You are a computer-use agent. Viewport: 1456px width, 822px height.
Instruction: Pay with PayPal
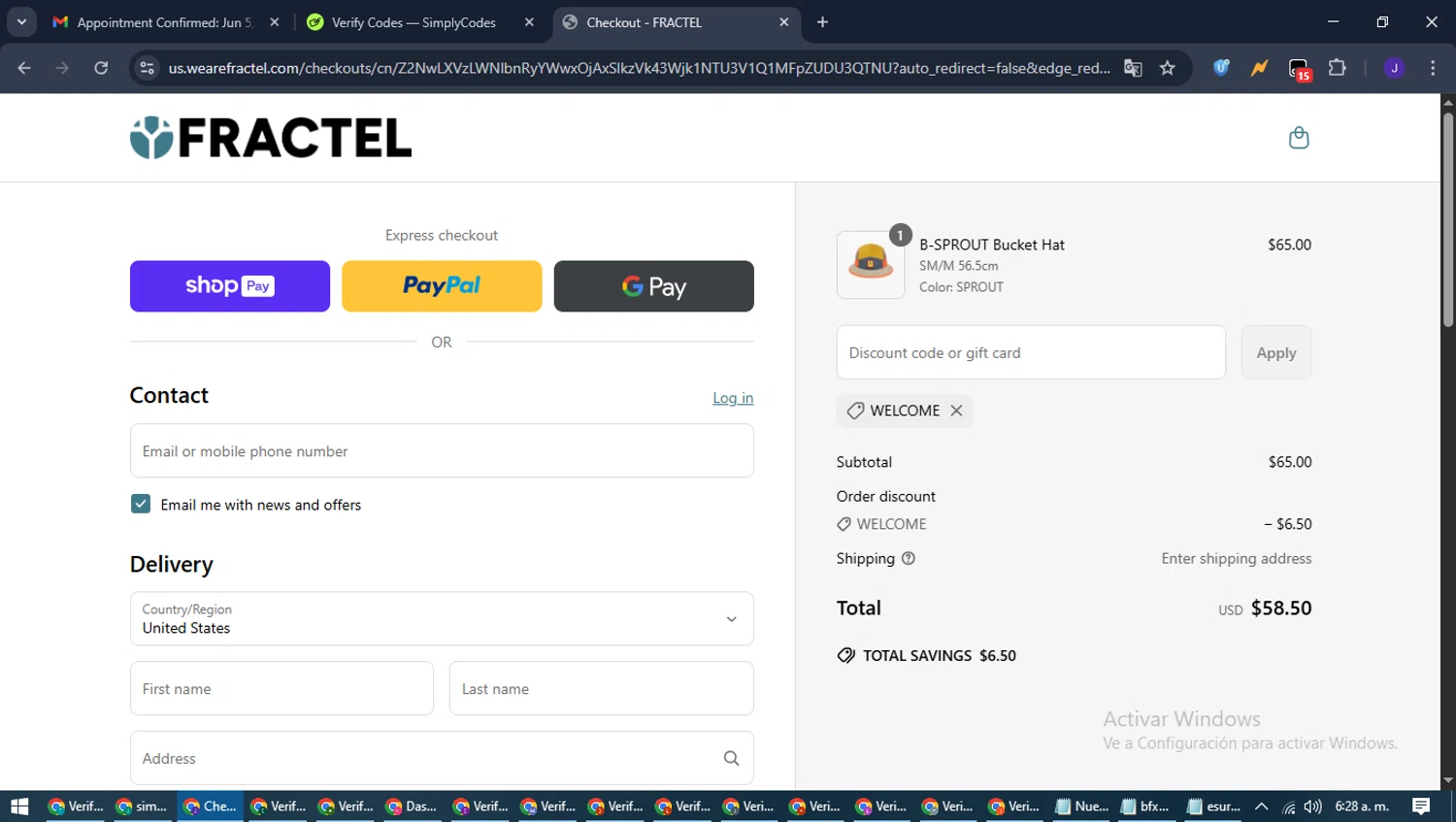click(442, 286)
